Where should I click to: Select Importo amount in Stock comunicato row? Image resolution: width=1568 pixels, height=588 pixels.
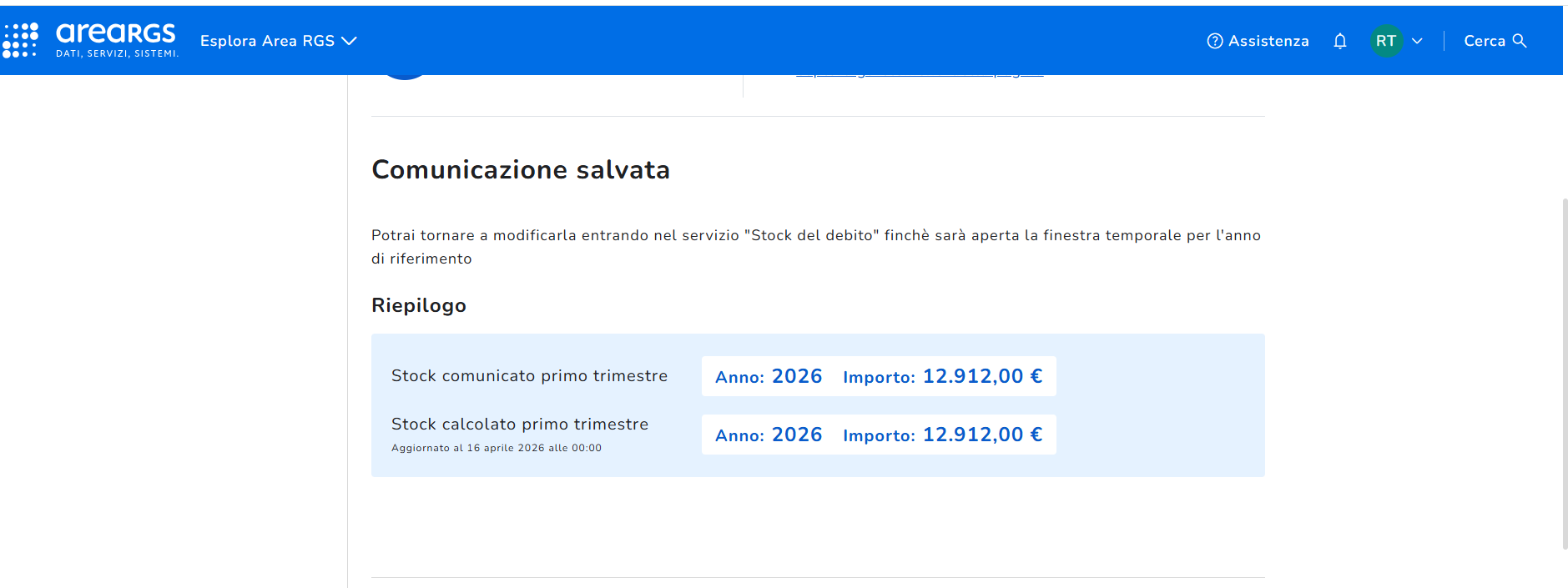click(942, 376)
